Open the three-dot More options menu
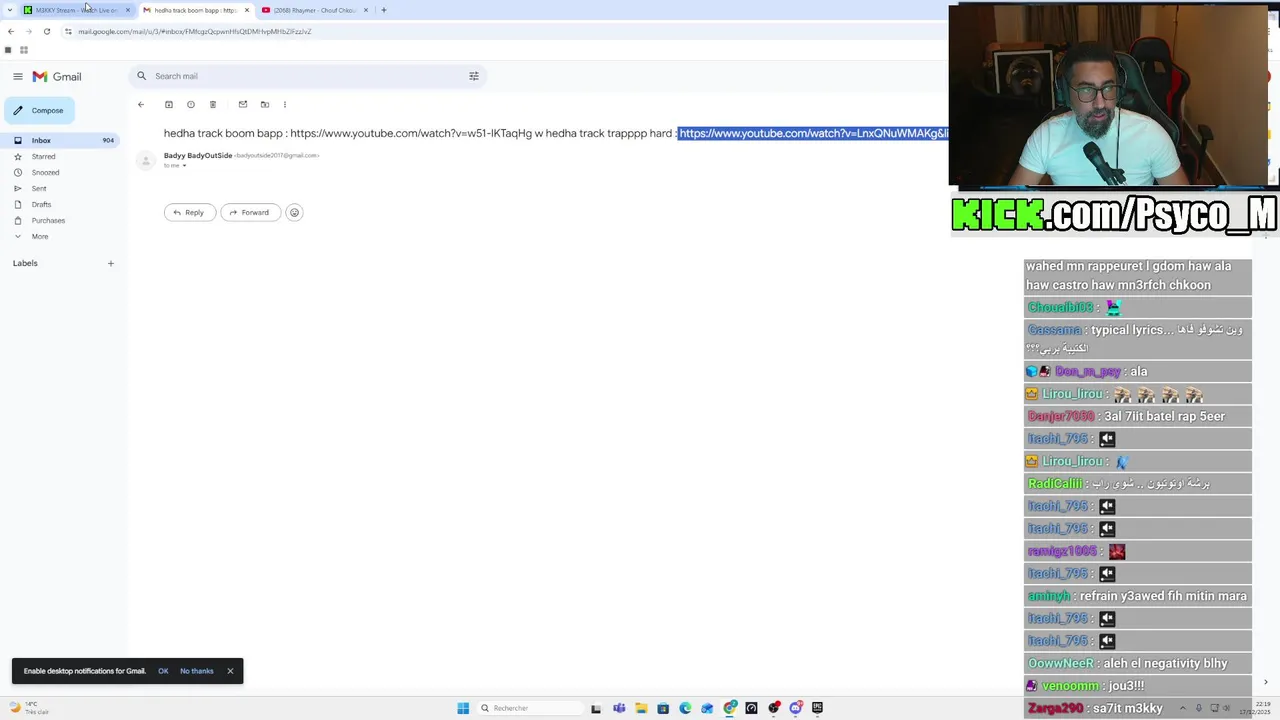Viewport: 1280px width, 720px height. pos(285,104)
